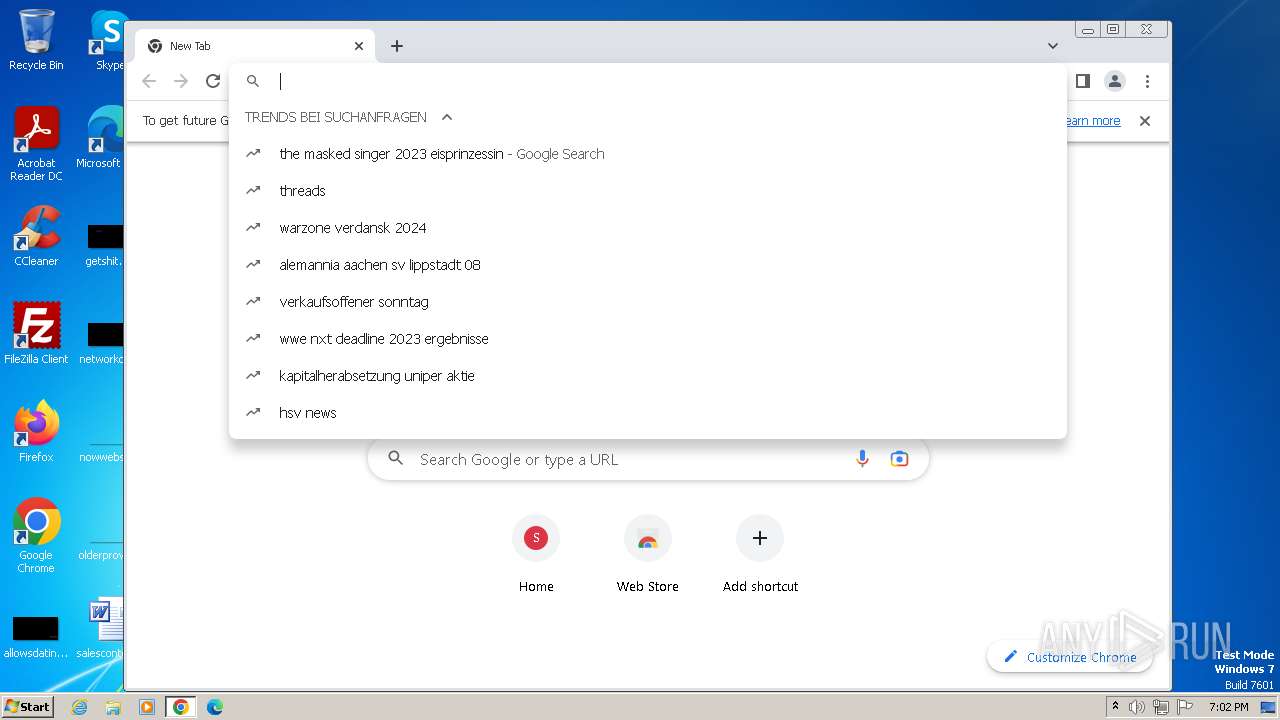Start voice search with microphone icon
The image size is (1280, 720).
[862, 459]
